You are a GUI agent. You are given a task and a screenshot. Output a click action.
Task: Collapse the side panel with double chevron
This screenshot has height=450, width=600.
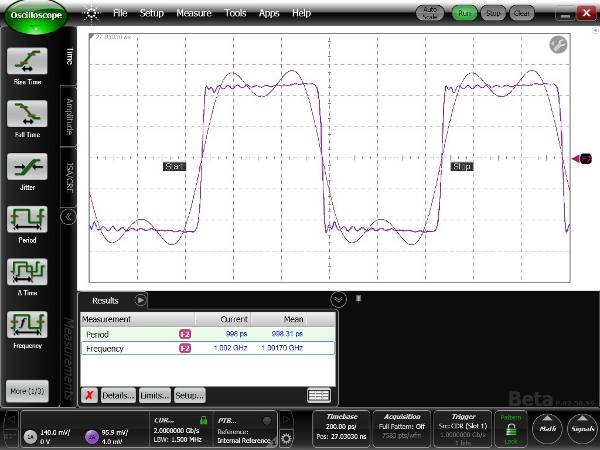click(x=69, y=215)
